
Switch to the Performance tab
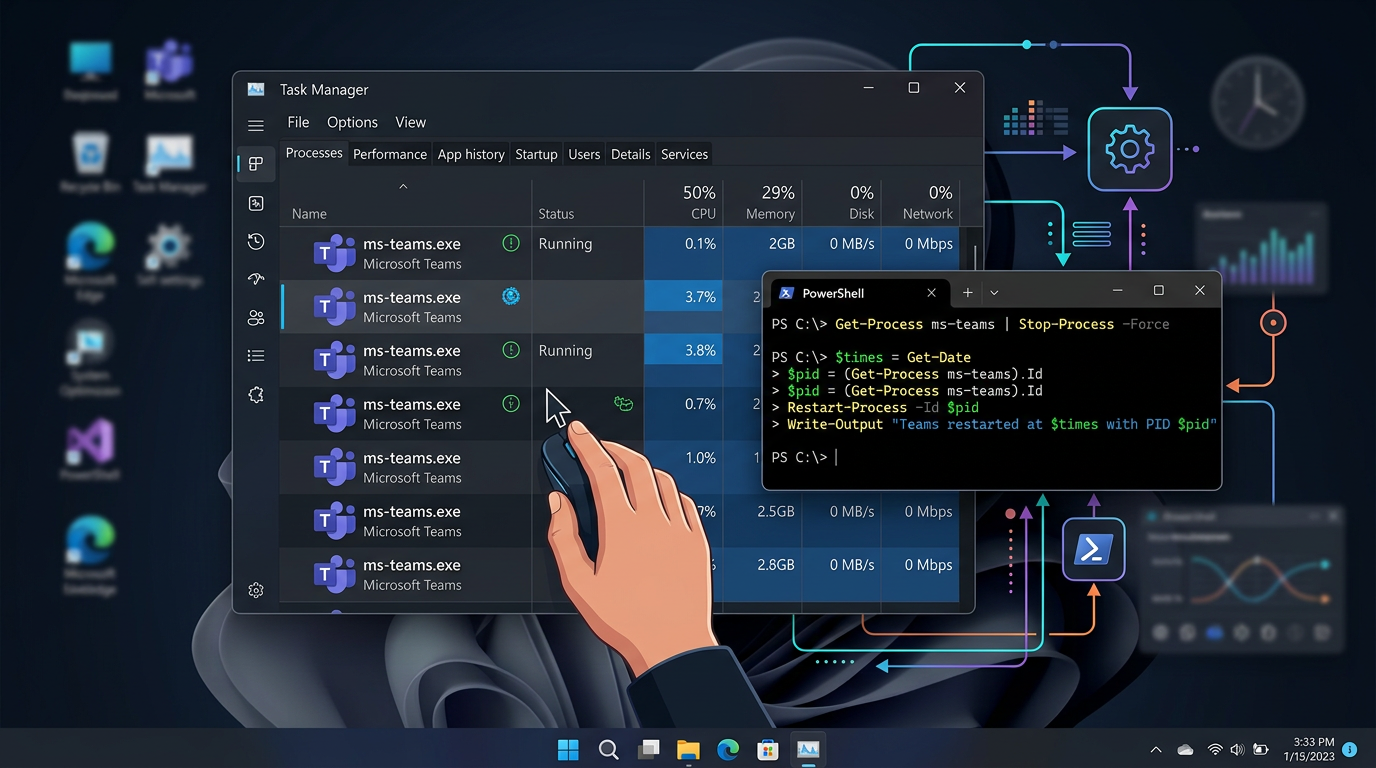(390, 154)
